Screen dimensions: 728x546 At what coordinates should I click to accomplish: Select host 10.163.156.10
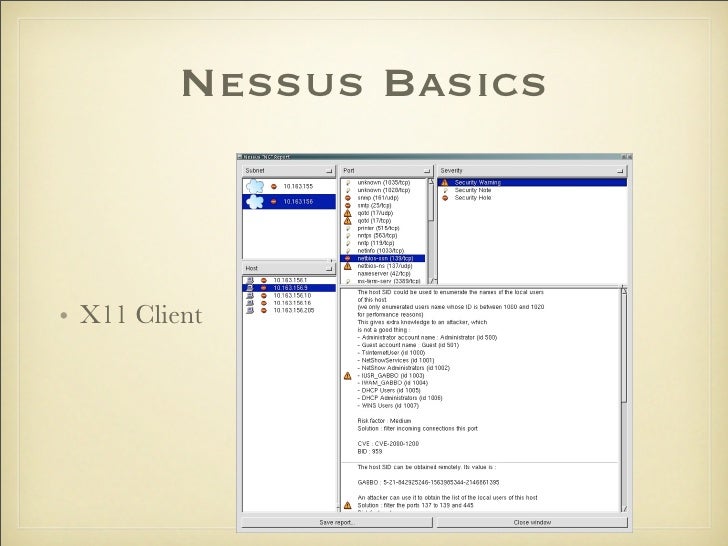tap(289, 295)
